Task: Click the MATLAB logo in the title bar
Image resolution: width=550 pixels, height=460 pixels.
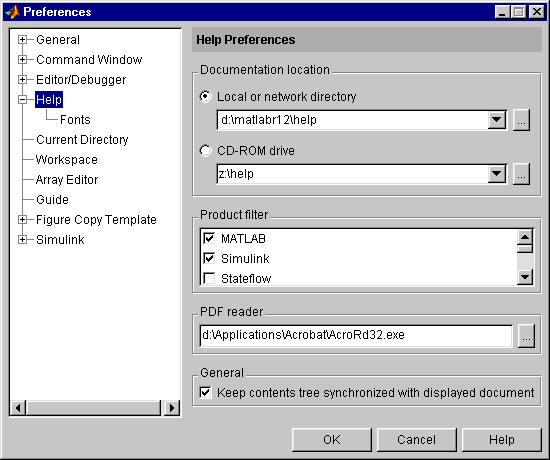Action: (x=13, y=12)
